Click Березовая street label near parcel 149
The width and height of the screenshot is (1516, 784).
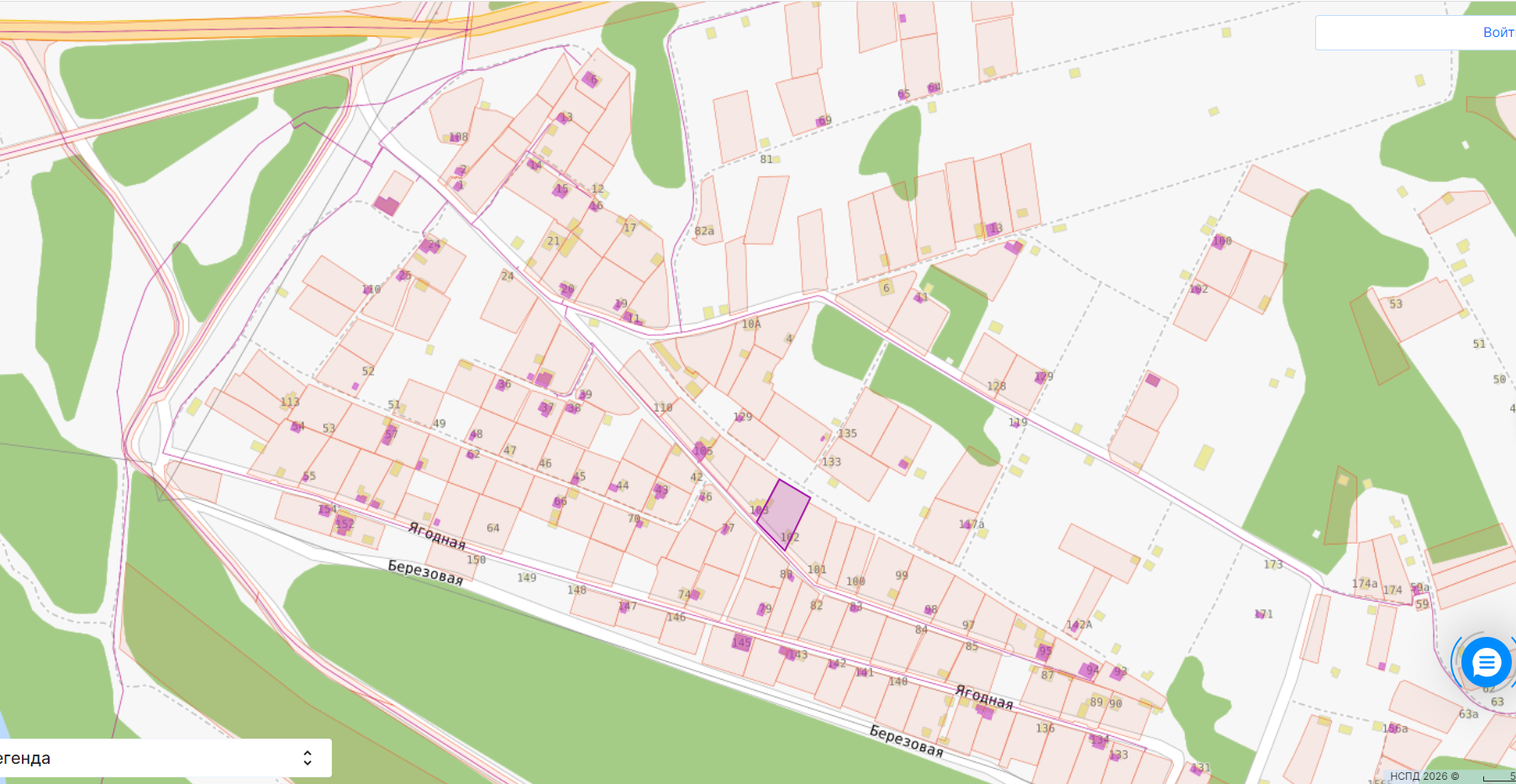point(425,572)
